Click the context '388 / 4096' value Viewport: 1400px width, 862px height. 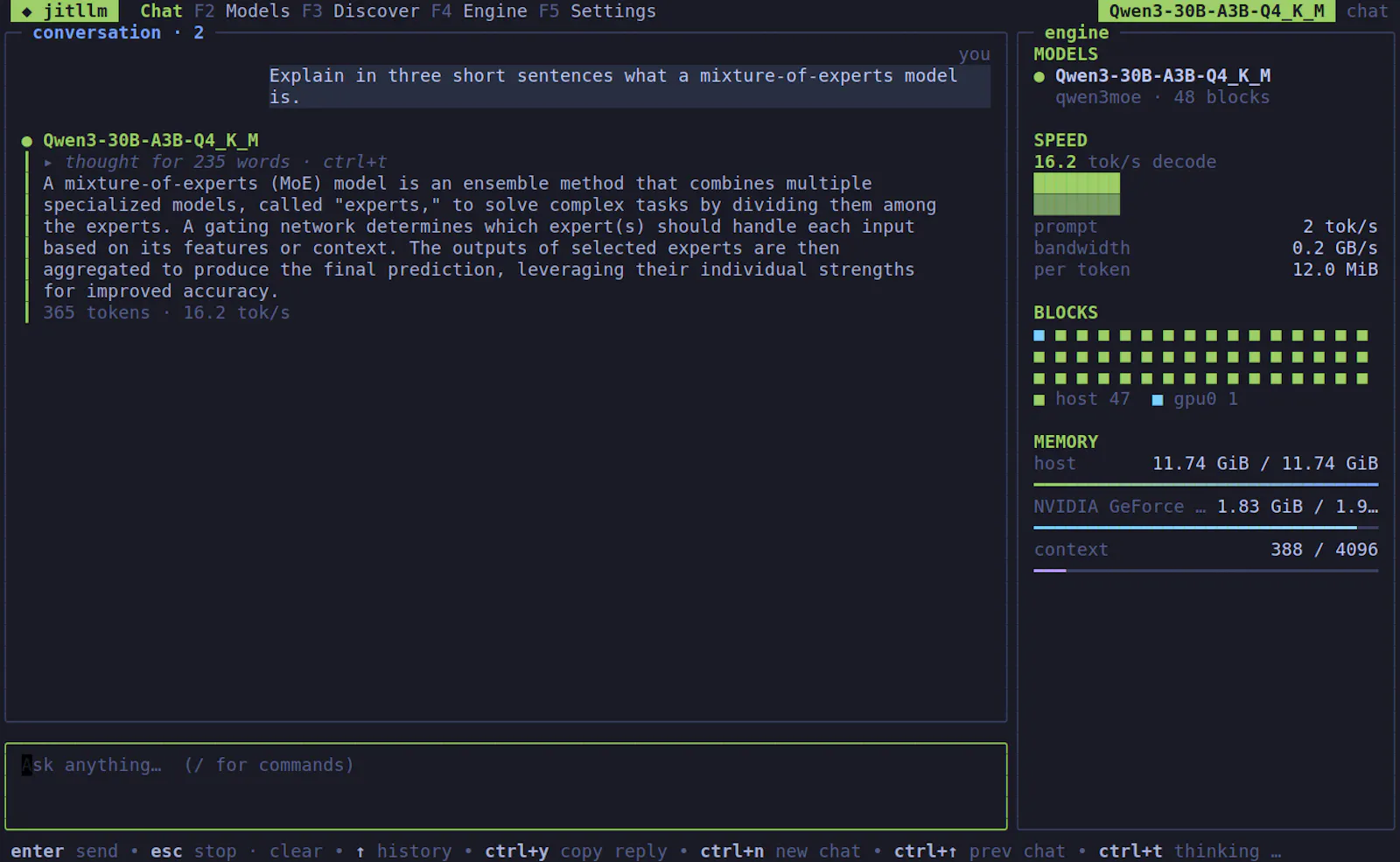pyautogui.click(x=1324, y=550)
